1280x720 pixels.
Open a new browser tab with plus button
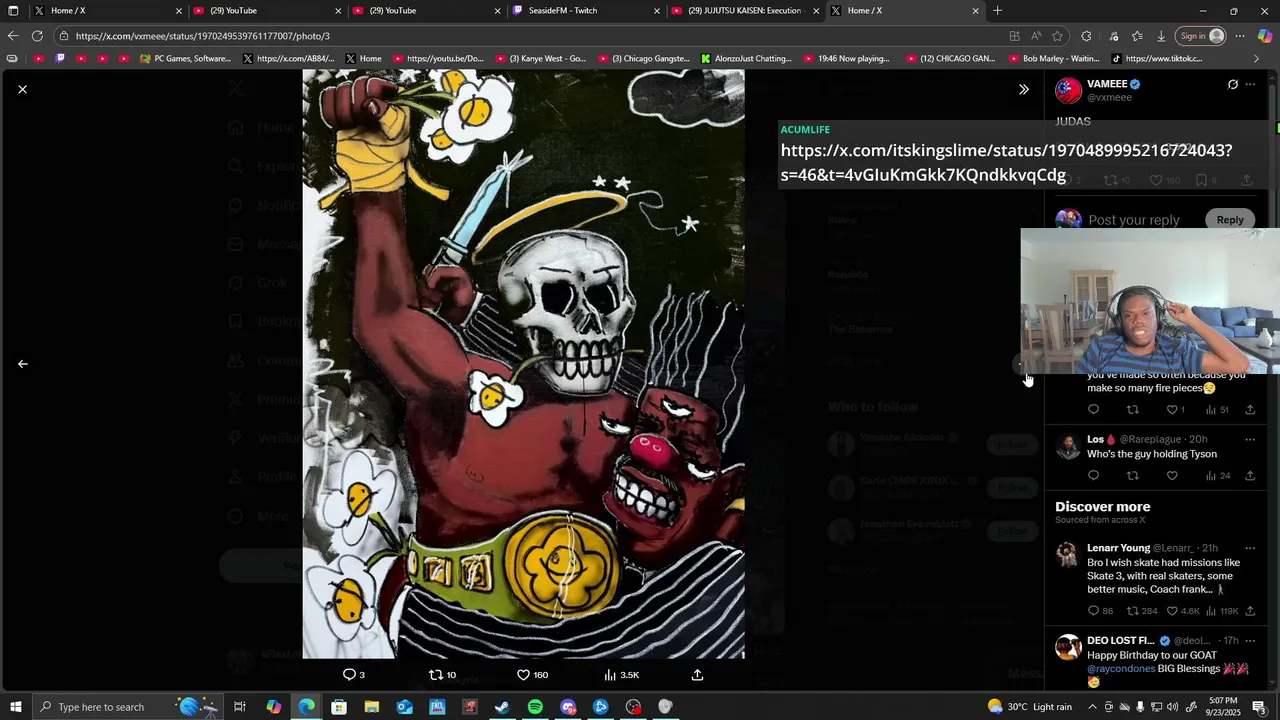point(997,11)
